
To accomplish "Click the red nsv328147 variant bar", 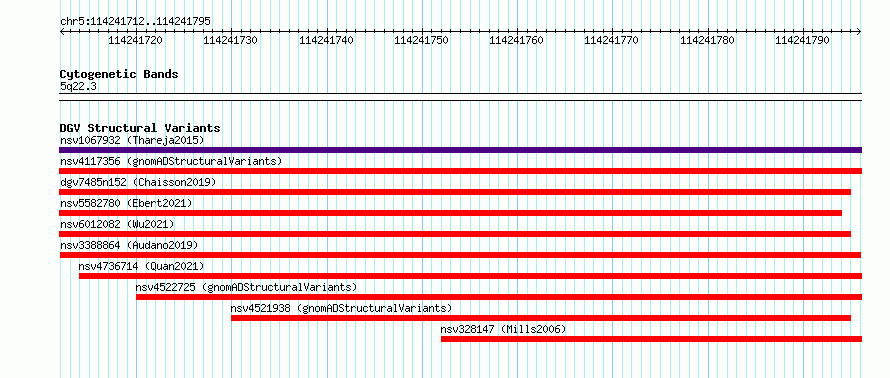I will click(x=652, y=339).
